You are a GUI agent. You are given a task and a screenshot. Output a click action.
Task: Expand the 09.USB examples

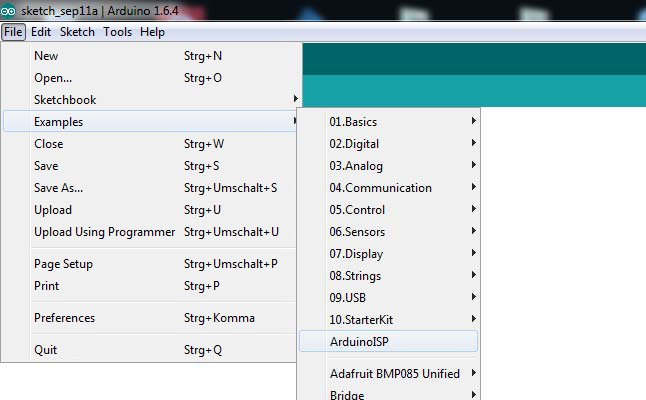click(389, 298)
